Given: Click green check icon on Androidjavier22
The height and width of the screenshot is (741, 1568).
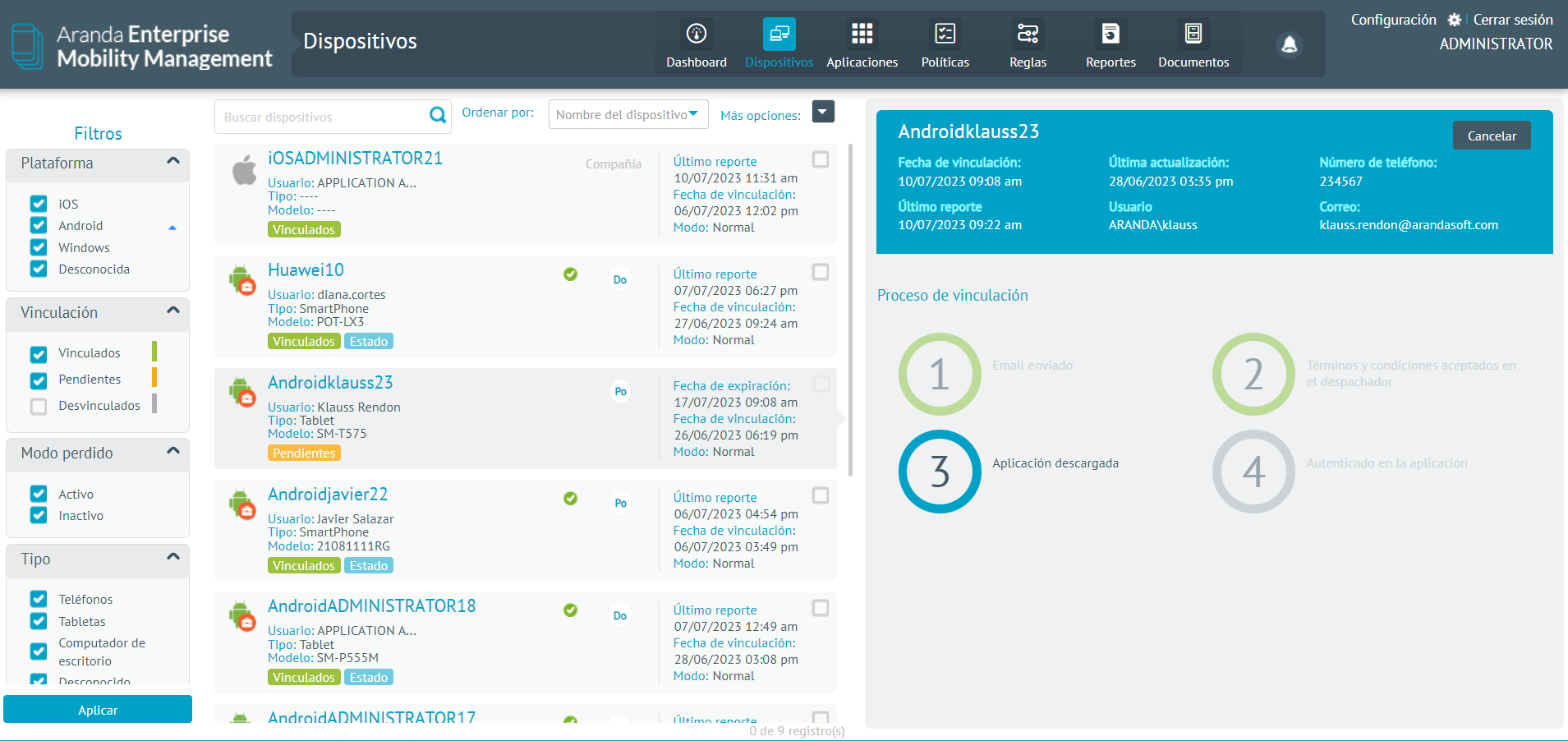Looking at the screenshot, I should click(x=570, y=498).
